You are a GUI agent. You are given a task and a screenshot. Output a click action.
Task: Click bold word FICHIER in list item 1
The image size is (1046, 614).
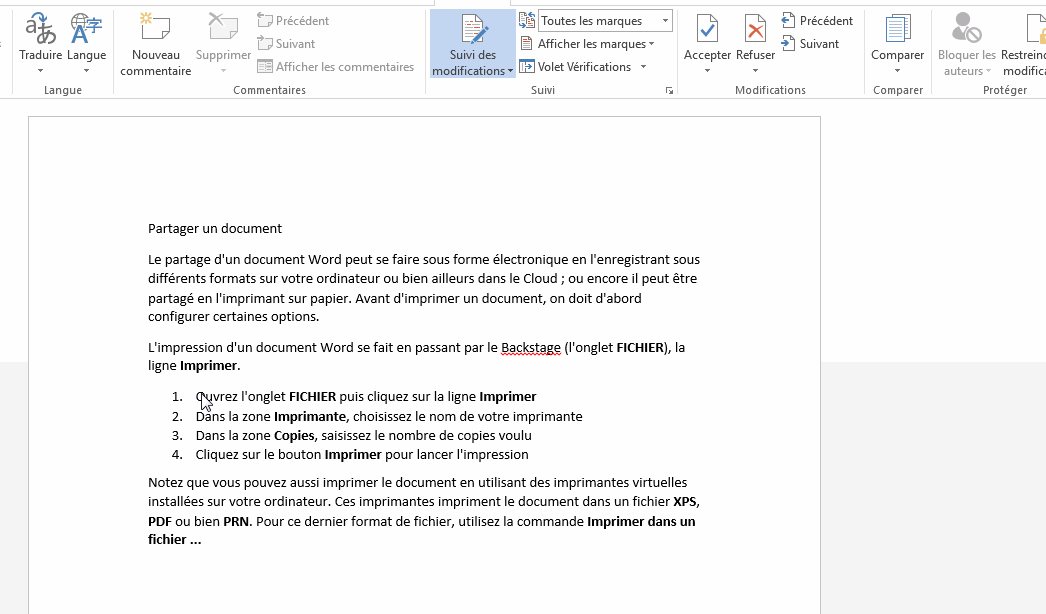tap(312, 396)
